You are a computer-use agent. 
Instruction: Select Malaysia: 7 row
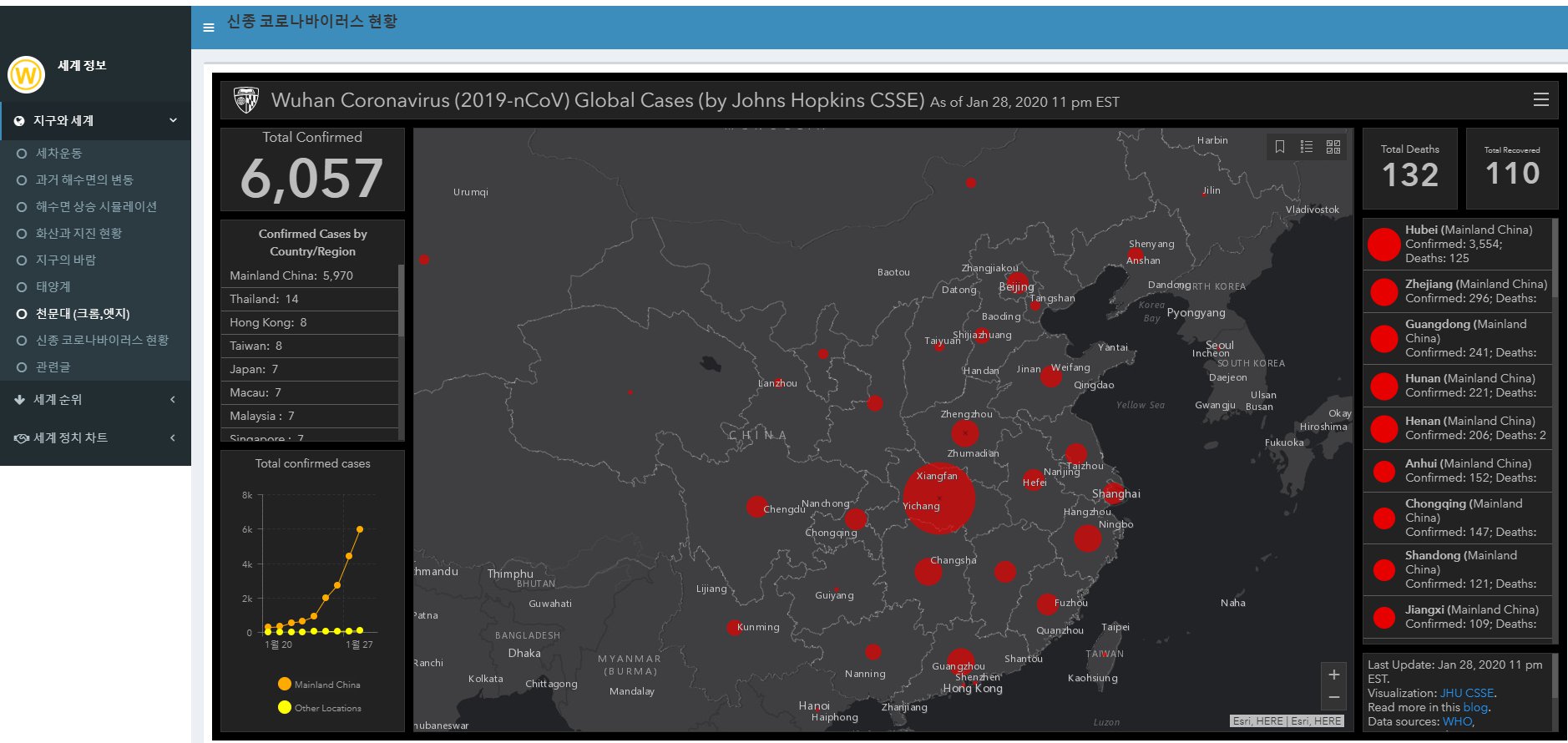[310, 416]
